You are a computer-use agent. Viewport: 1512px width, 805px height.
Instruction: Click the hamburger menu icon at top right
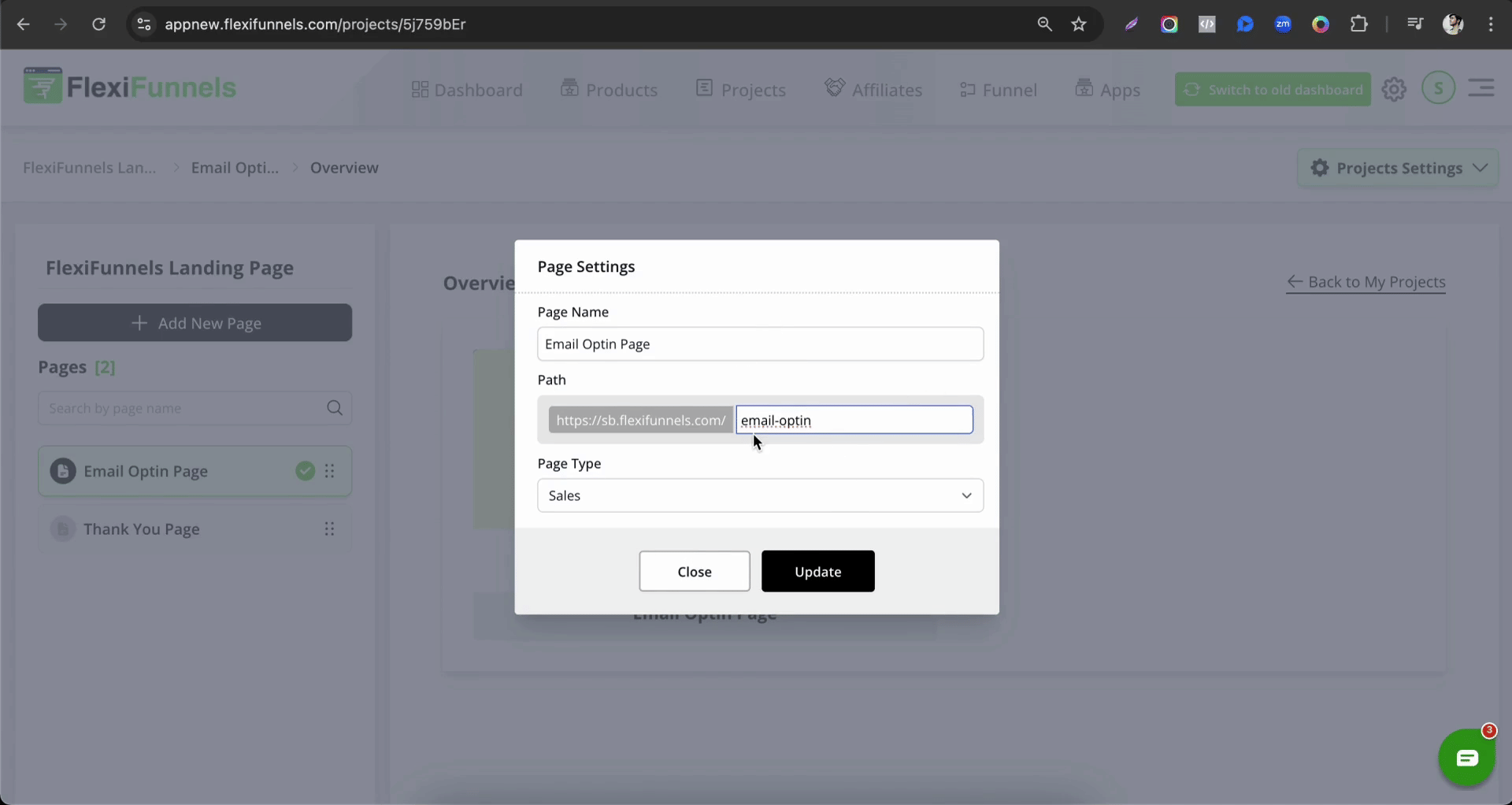coord(1481,88)
